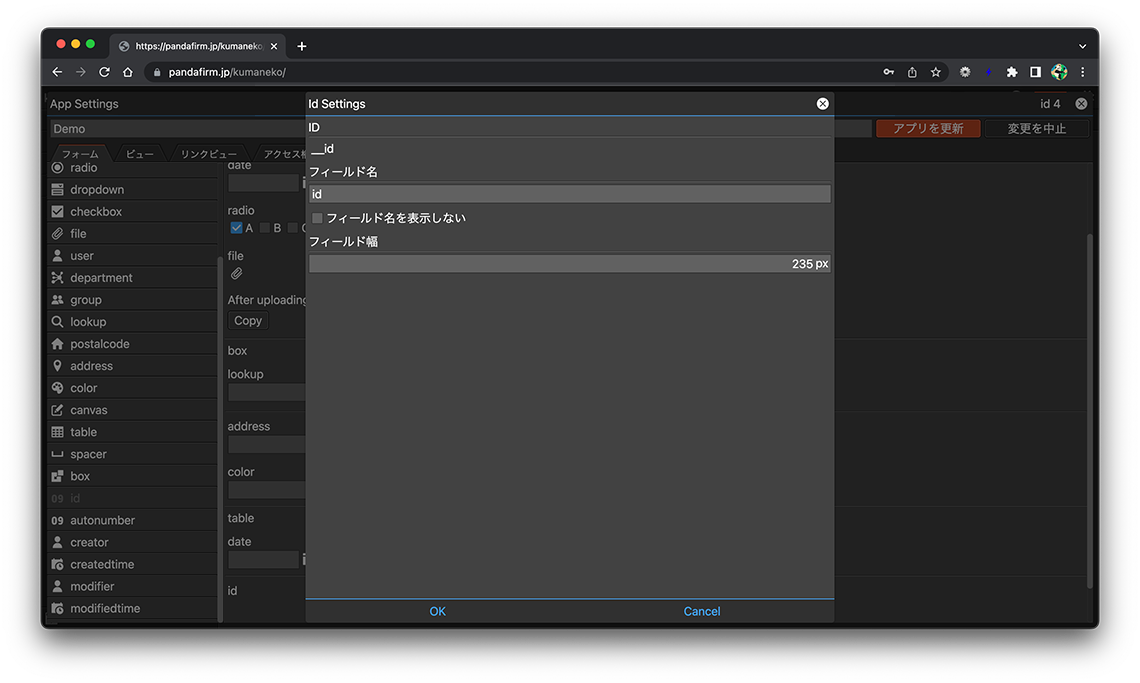This screenshot has height=683, width=1140.
Task: Enable the フィールド名を表示しない checkbox
Action: (318, 218)
